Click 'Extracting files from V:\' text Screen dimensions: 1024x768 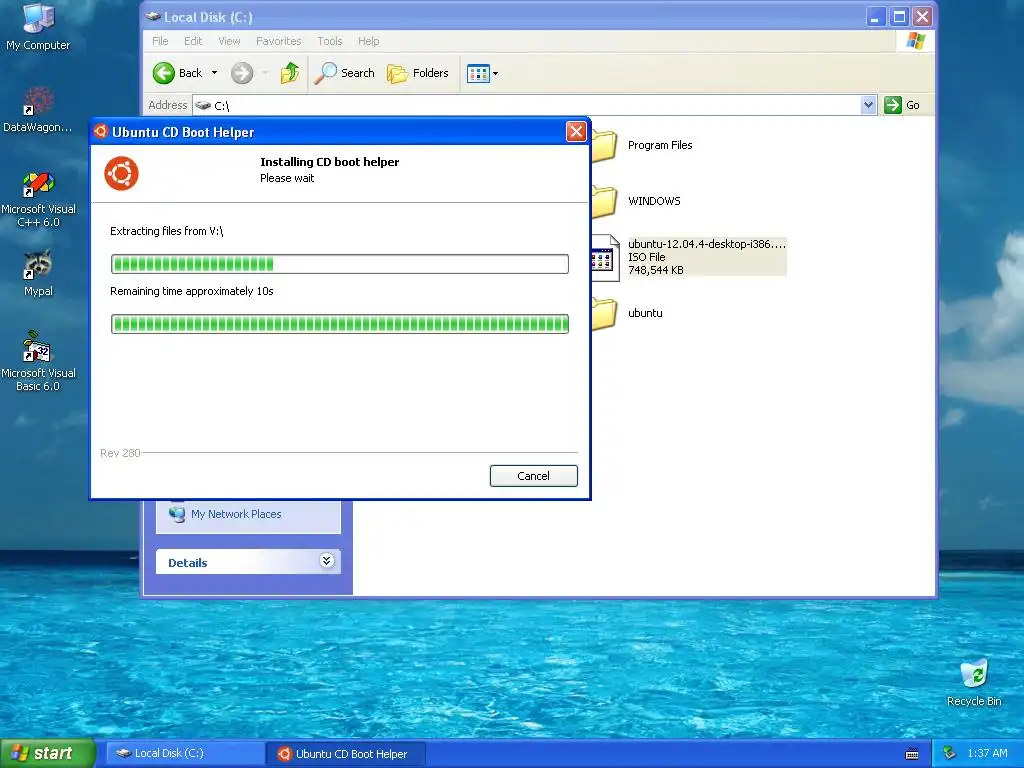(167, 231)
